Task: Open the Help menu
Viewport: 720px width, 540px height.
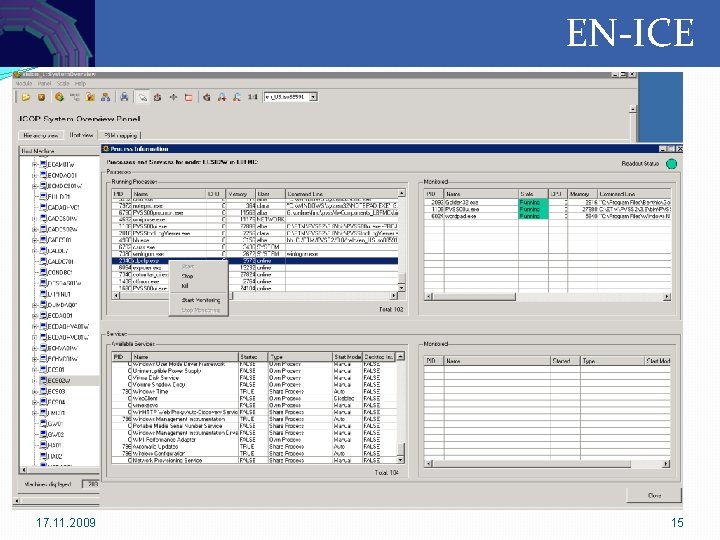Action: [x=80, y=84]
